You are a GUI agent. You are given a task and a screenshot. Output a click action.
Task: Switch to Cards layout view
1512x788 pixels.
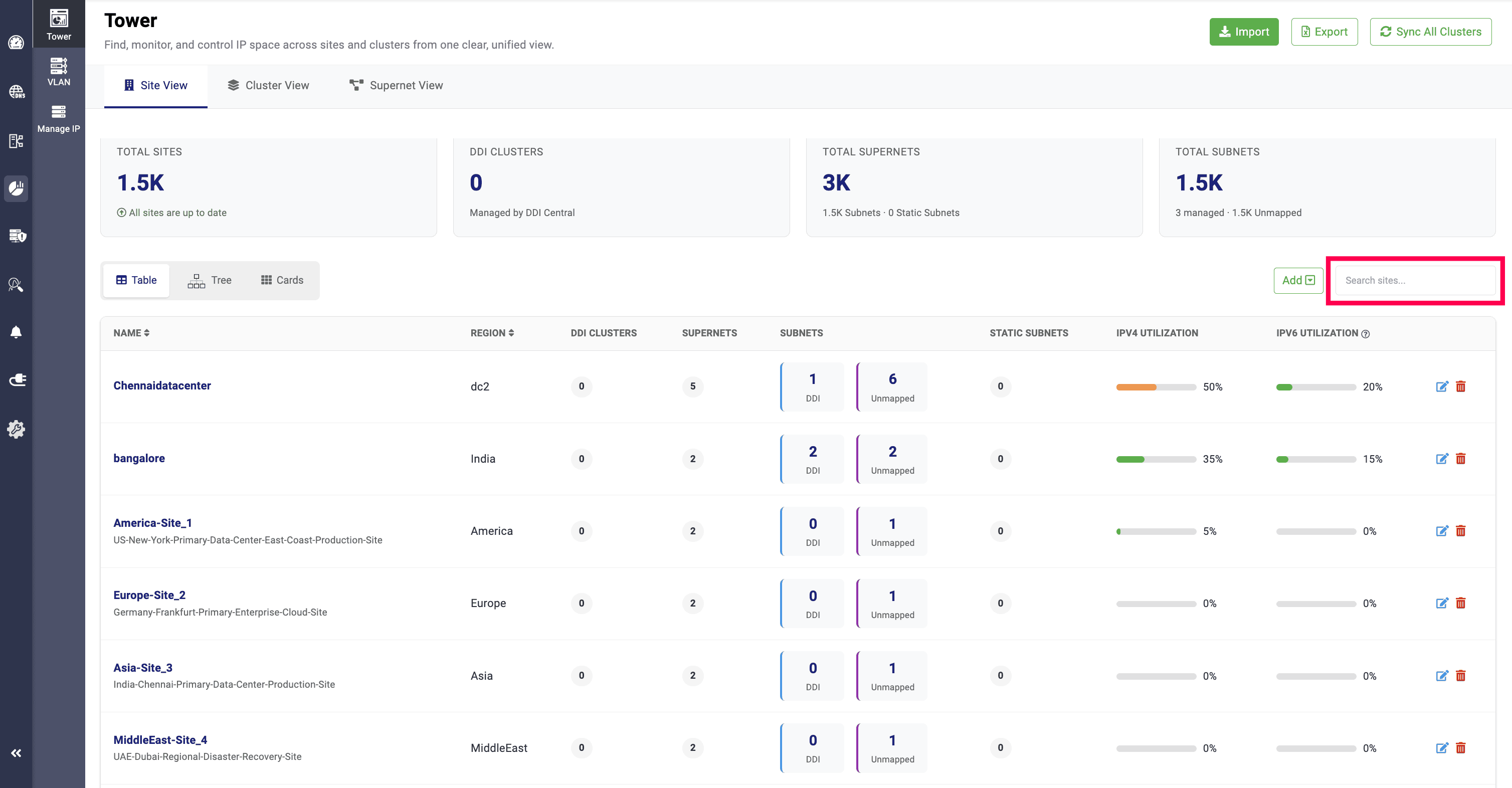(282, 281)
